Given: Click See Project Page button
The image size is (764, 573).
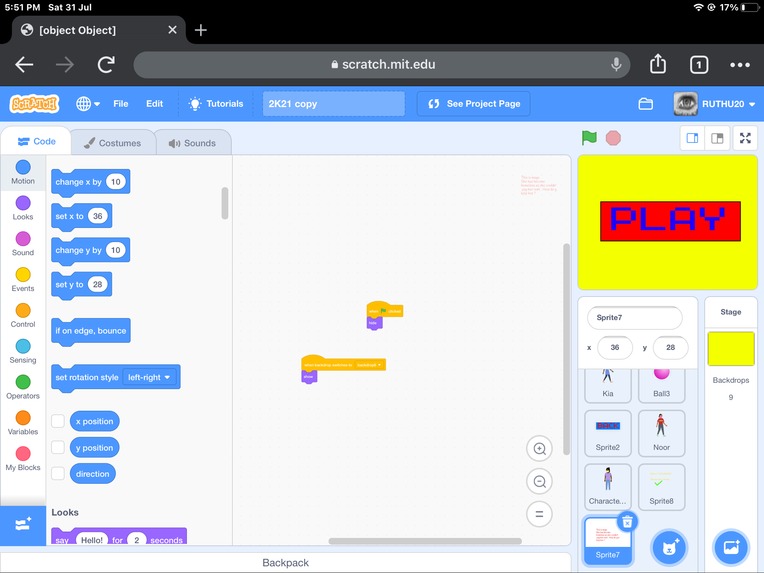Looking at the screenshot, I should coord(474,104).
